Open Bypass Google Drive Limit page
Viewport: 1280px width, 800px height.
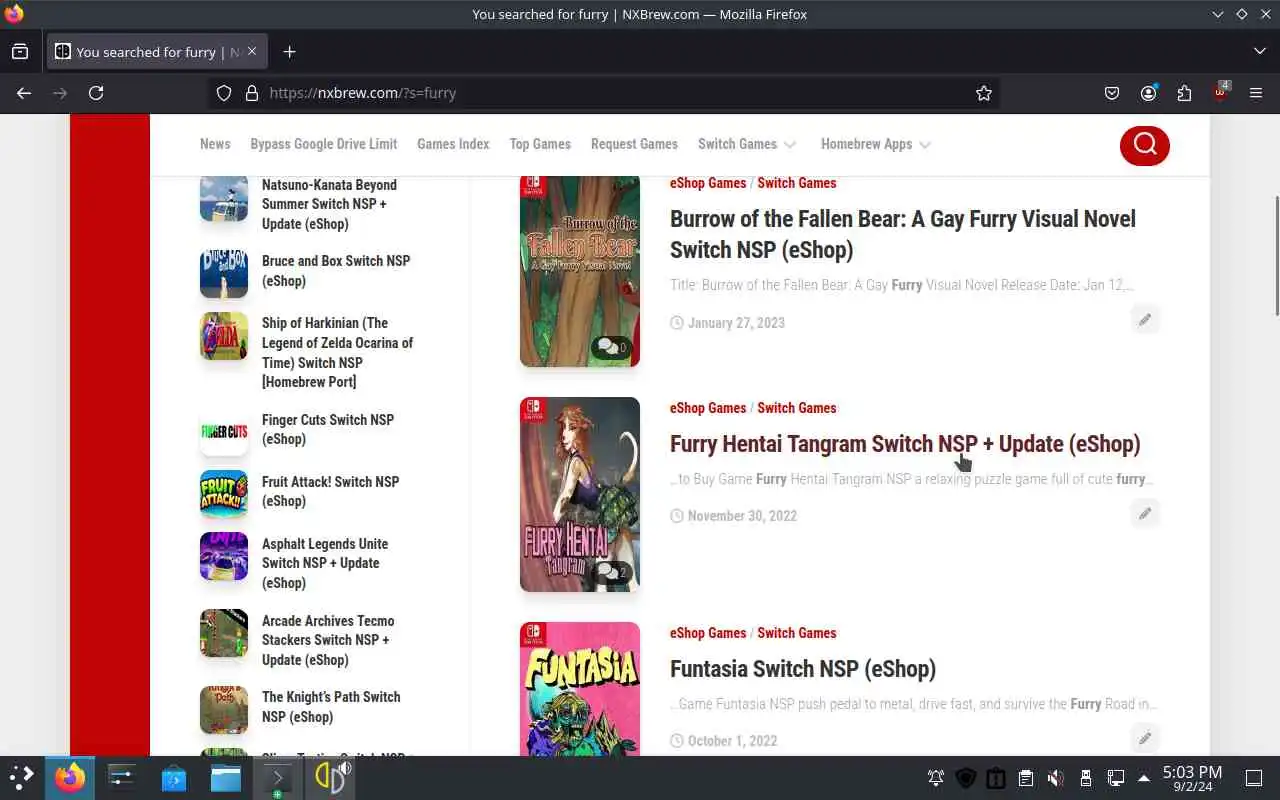[x=324, y=144]
